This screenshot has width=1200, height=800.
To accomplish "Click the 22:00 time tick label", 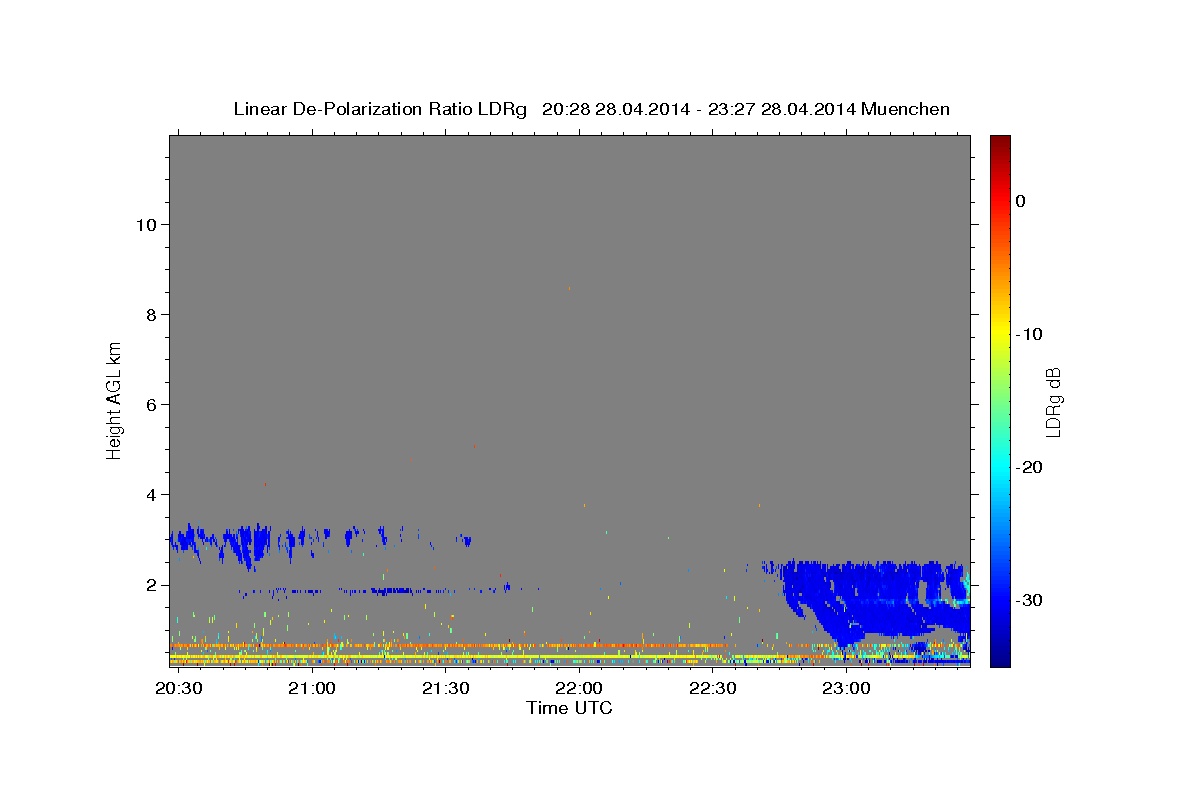I will [579, 689].
